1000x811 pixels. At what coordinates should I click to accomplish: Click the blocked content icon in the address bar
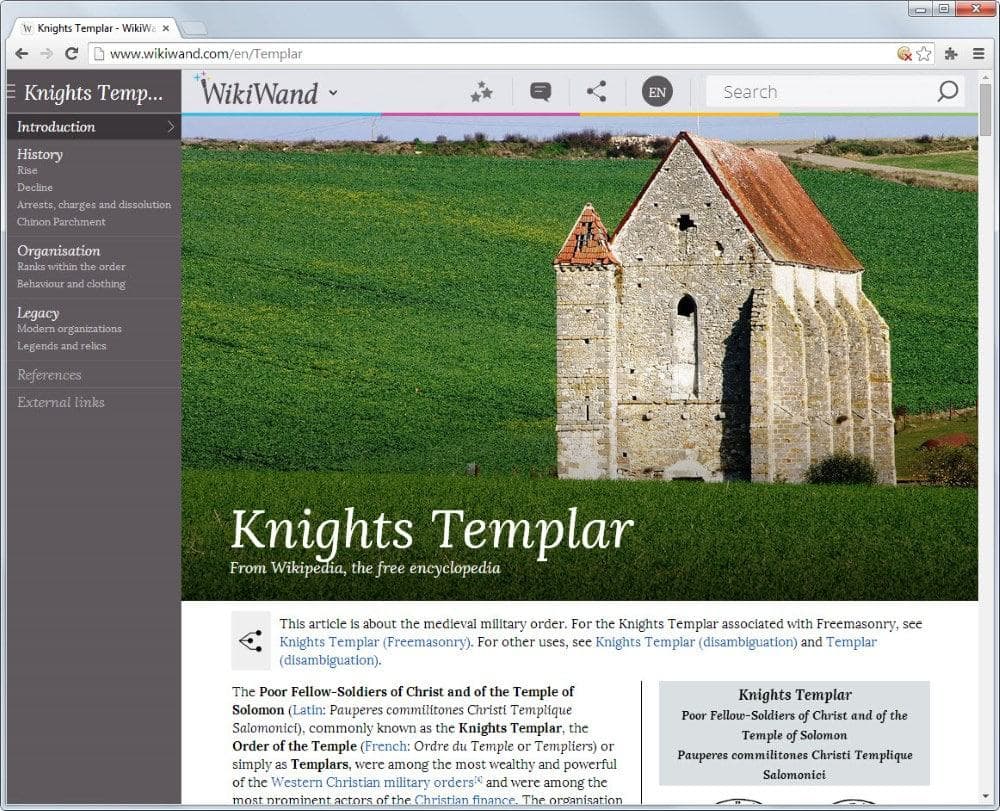click(904, 54)
